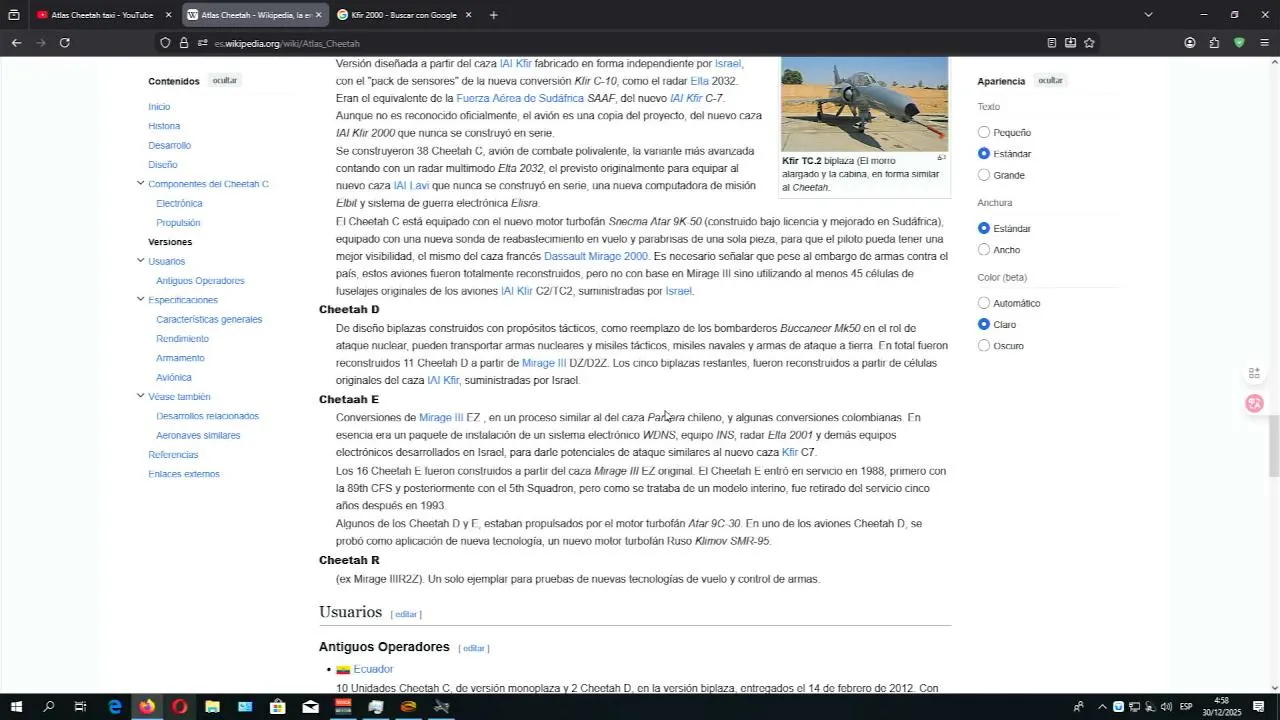Open Windows taskbar search magnifier
Screen dimensions: 1280x720
tap(48, 707)
